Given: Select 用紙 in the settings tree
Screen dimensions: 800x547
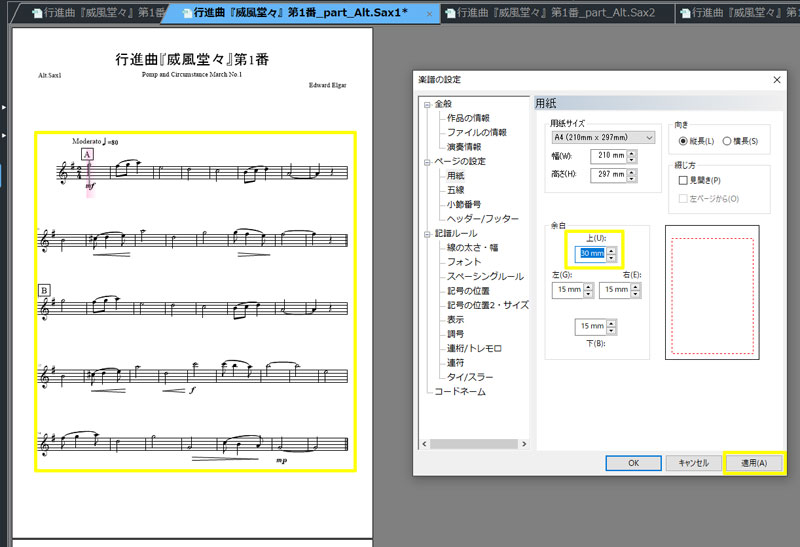Looking at the screenshot, I should coord(455,176).
